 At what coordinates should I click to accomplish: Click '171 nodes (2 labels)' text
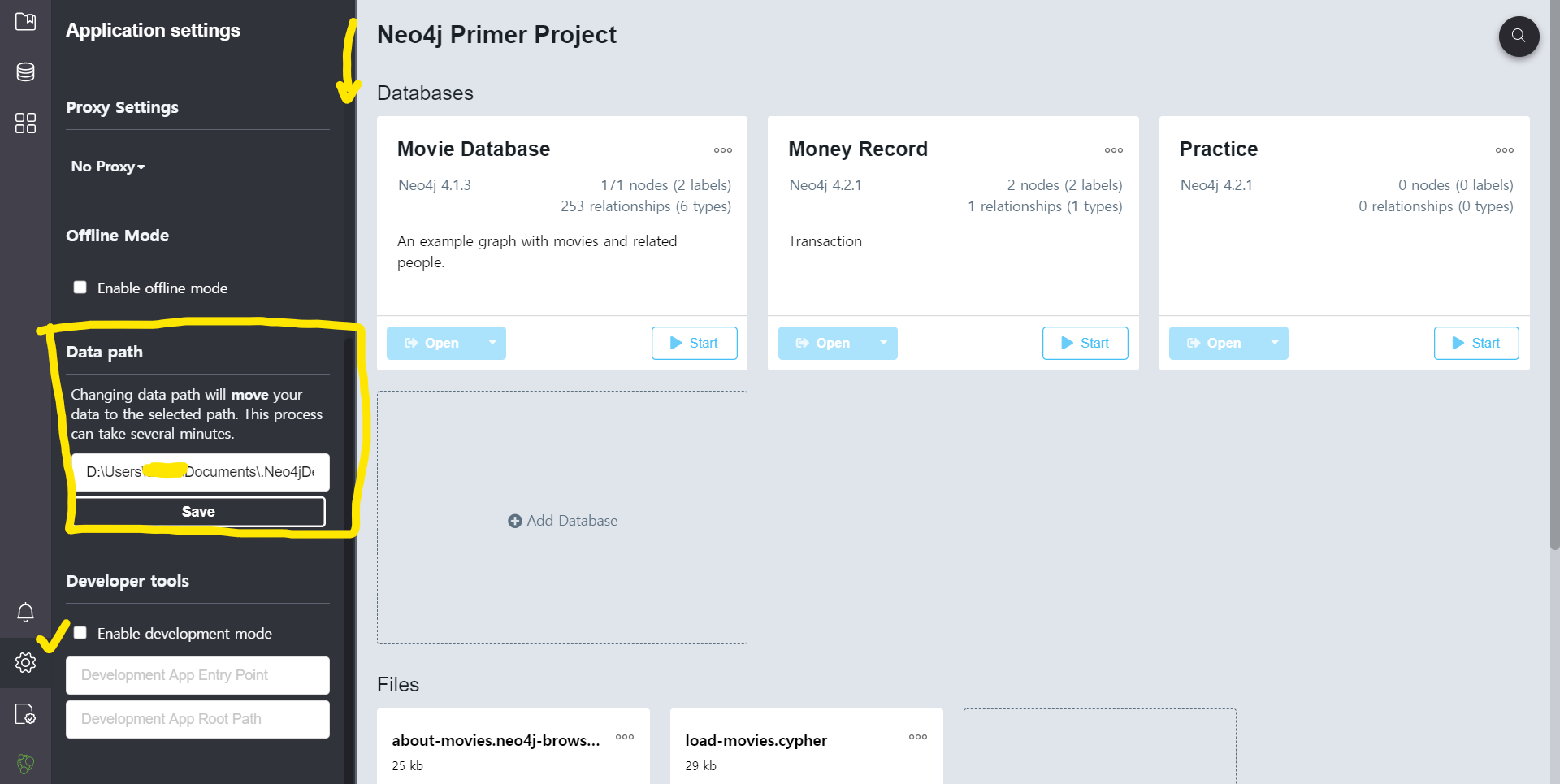[x=666, y=185]
